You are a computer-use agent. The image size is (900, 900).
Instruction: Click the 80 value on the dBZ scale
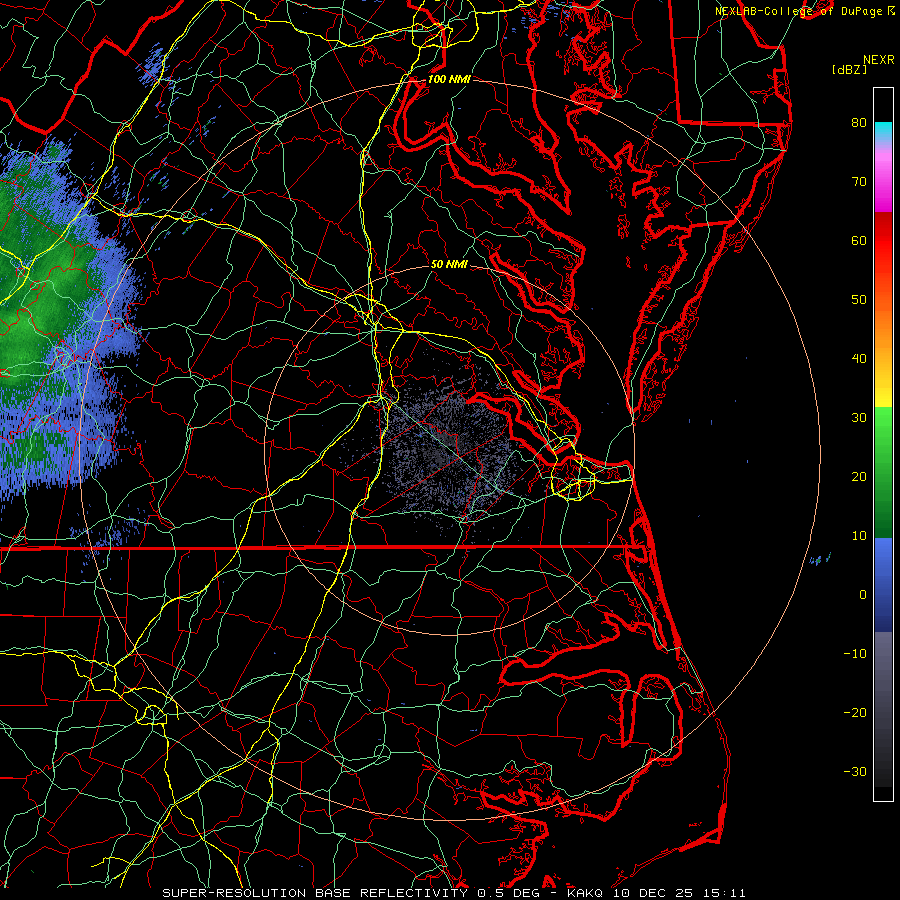tap(859, 123)
